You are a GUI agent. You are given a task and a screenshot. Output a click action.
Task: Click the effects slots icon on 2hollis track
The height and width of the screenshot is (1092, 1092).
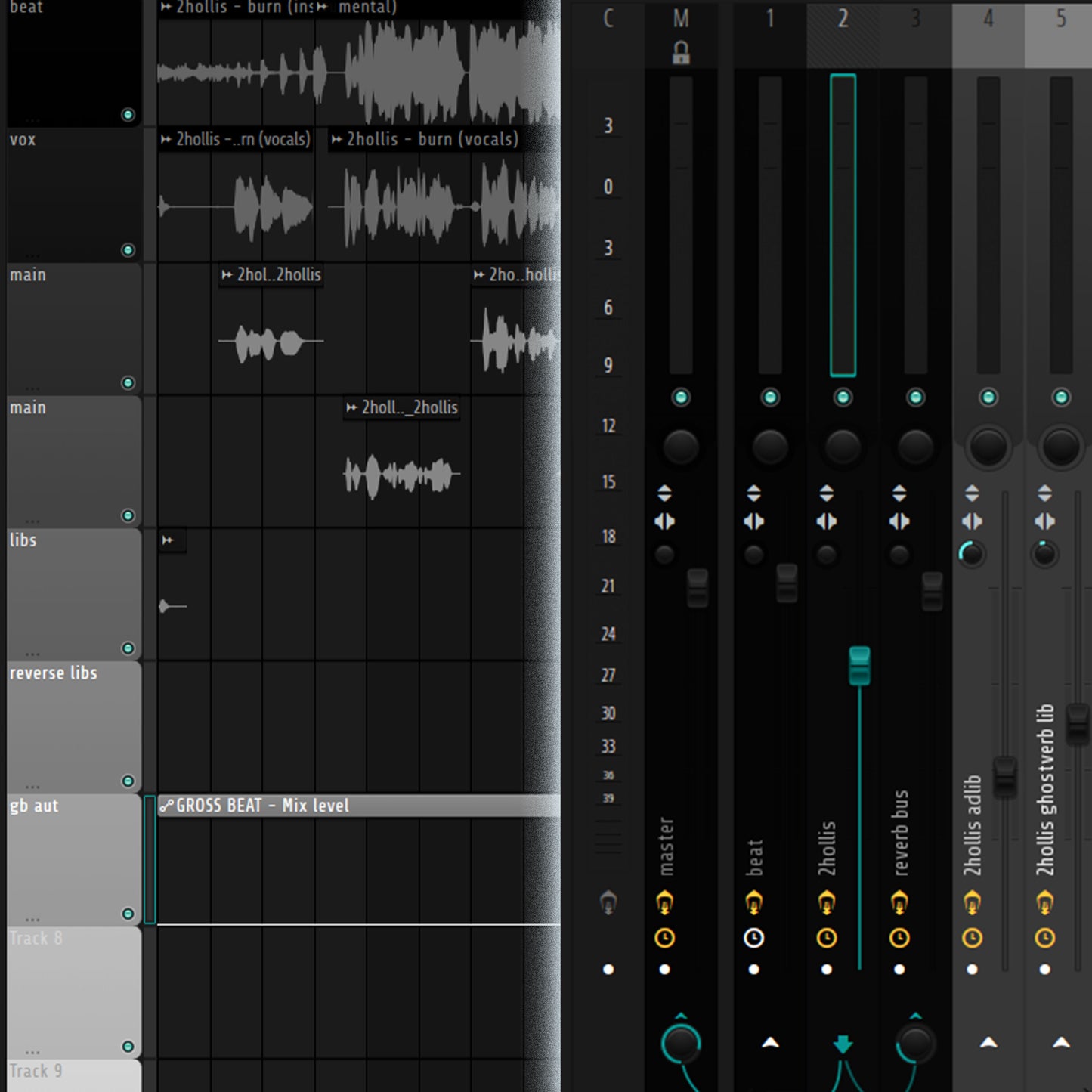827,902
